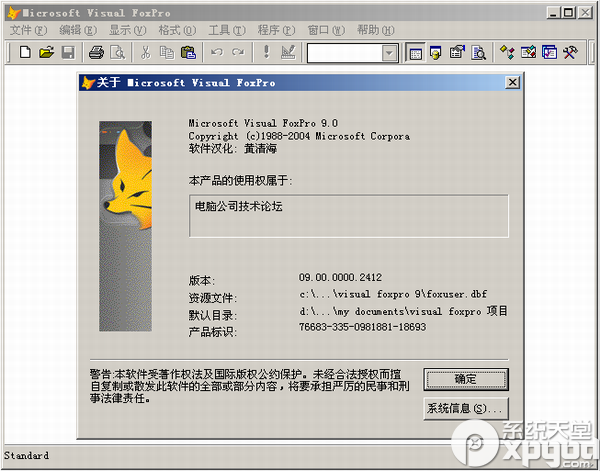The image size is (600, 471).
Task: Click the 警告 copyright warning paragraph
Action: [x=249, y=386]
